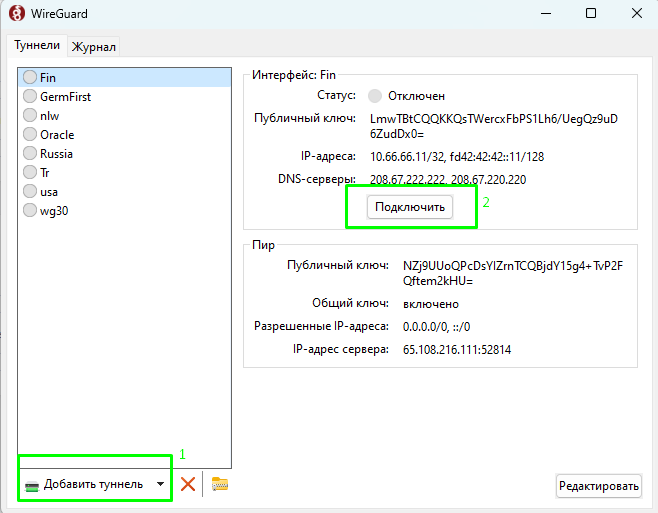Click the status circle icon beside Fin

point(30,77)
